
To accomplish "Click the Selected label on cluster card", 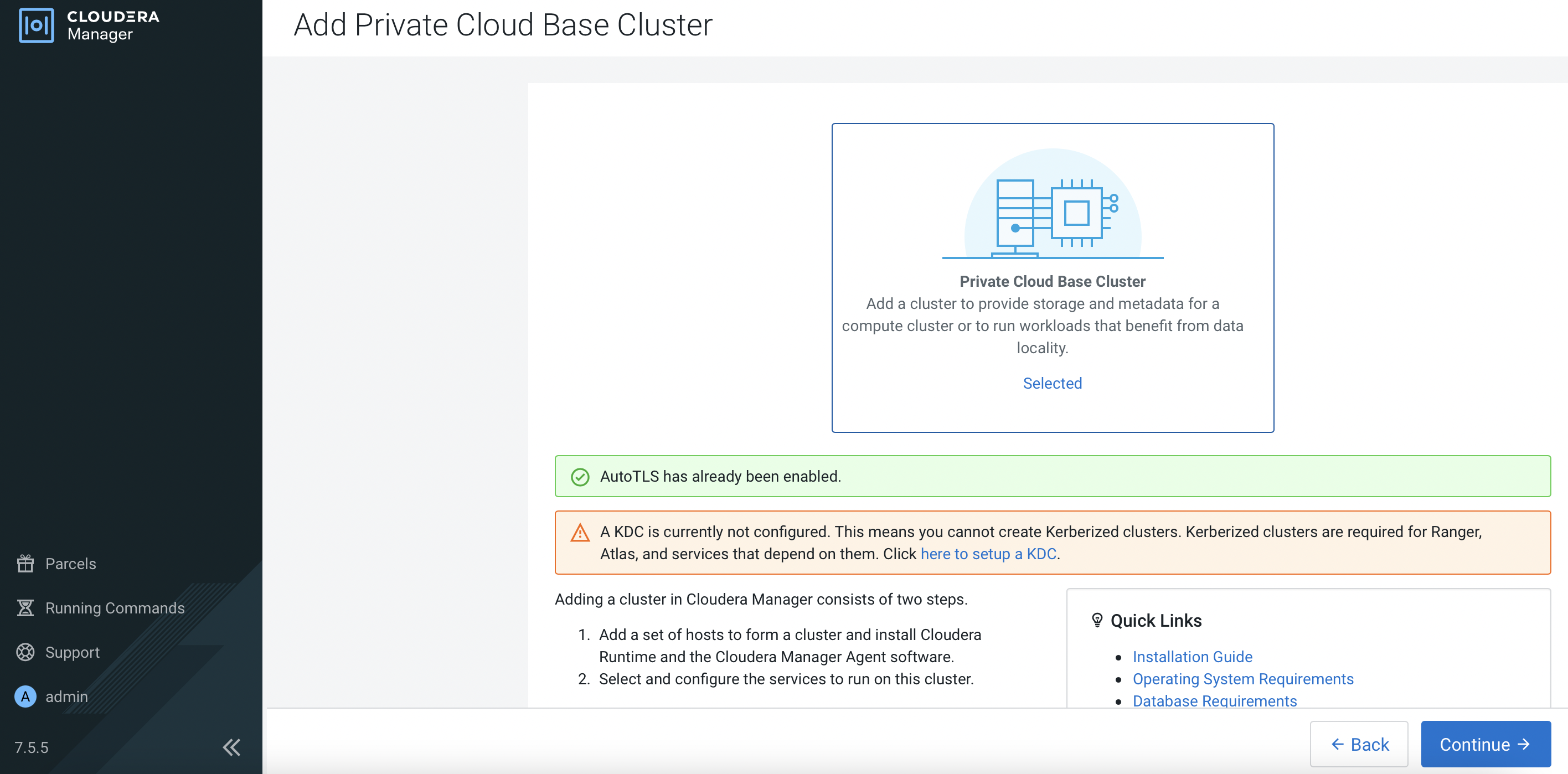I will coord(1052,383).
